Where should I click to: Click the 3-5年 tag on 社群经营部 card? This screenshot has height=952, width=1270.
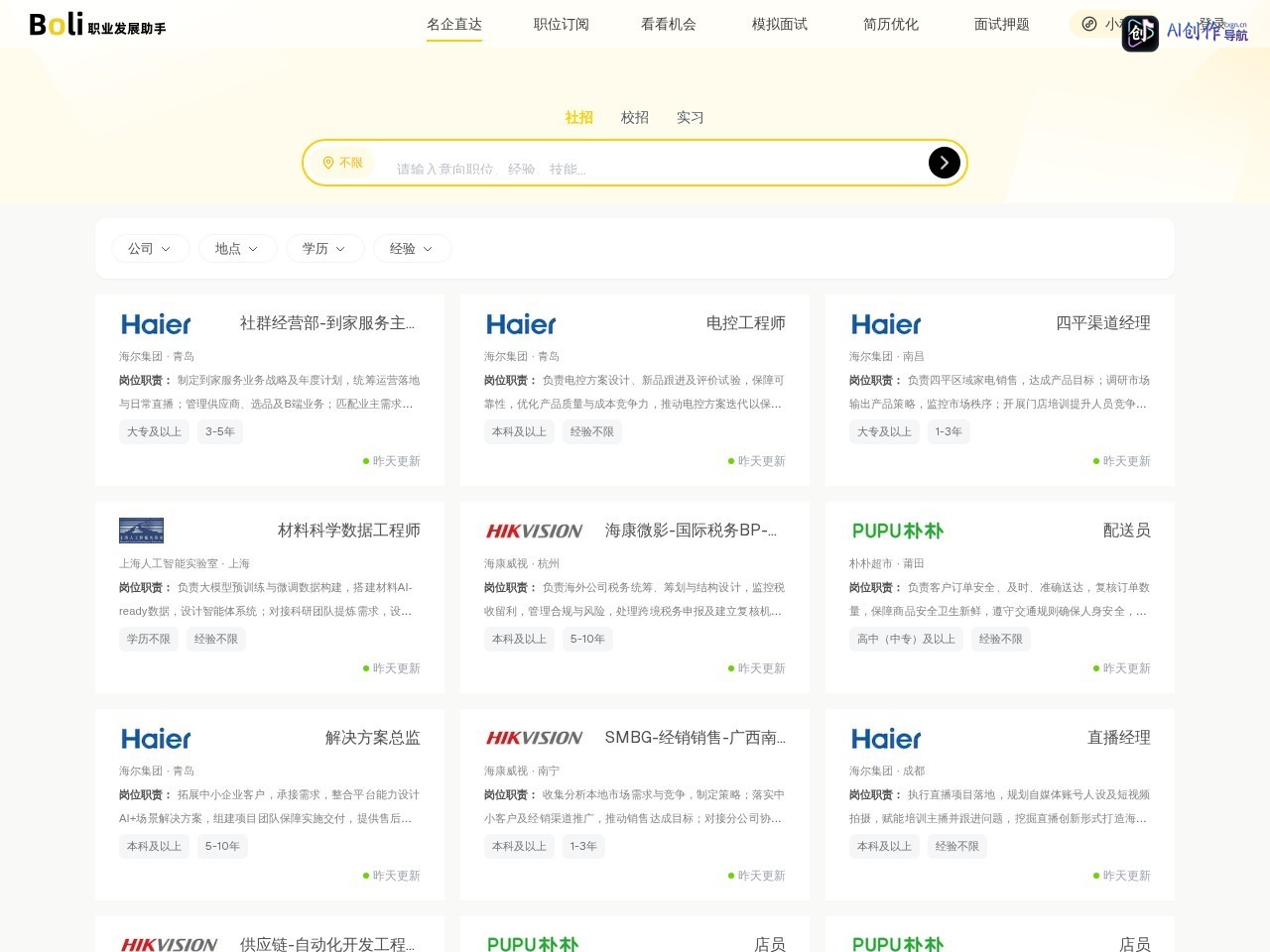coord(220,431)
